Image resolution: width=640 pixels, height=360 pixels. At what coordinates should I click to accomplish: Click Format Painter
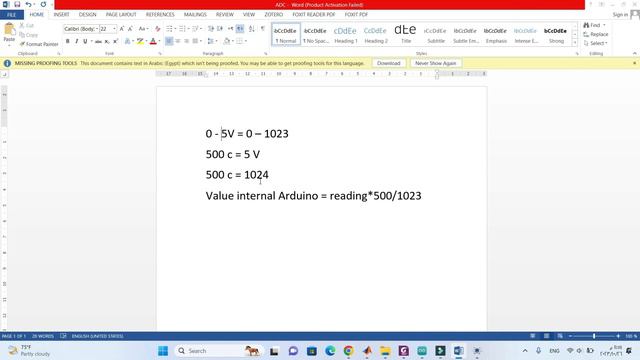39,44
